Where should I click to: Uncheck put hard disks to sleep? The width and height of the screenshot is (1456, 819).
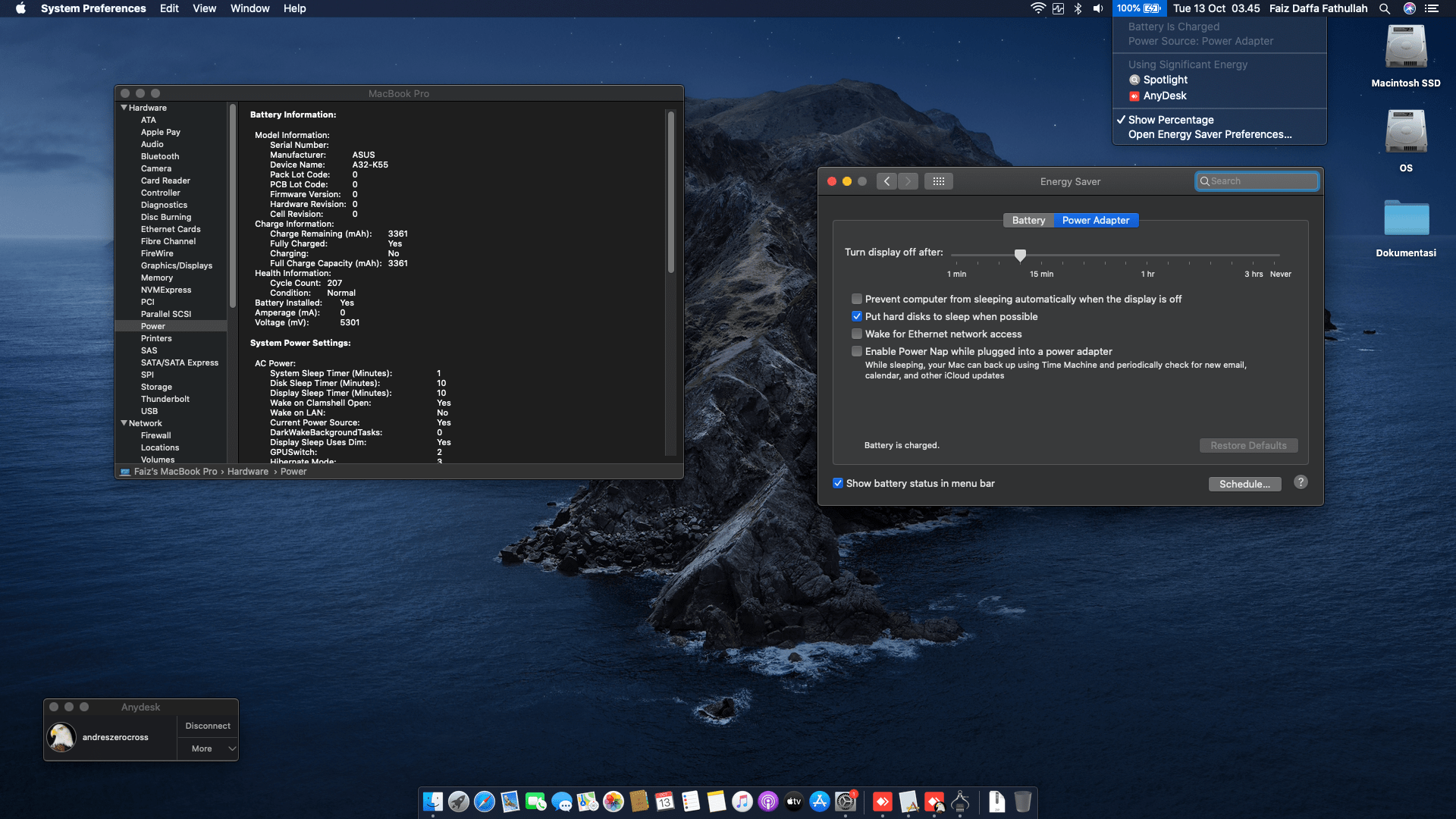857,316
